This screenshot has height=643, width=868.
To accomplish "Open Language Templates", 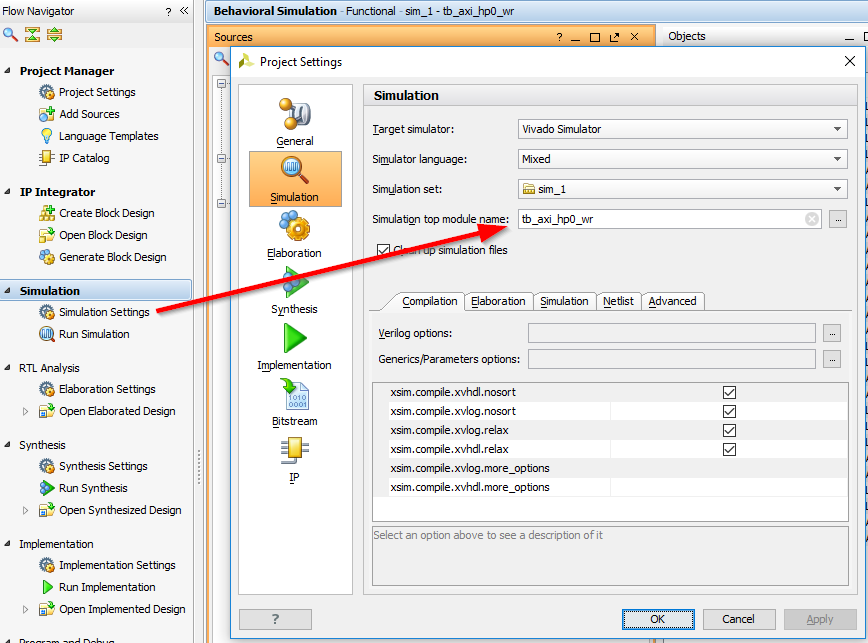I will coord(108,136).
